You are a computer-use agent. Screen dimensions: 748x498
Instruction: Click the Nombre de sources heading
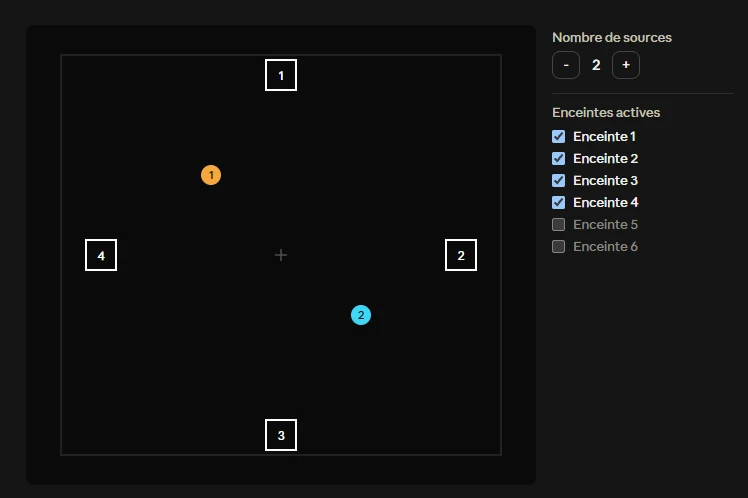612,37
